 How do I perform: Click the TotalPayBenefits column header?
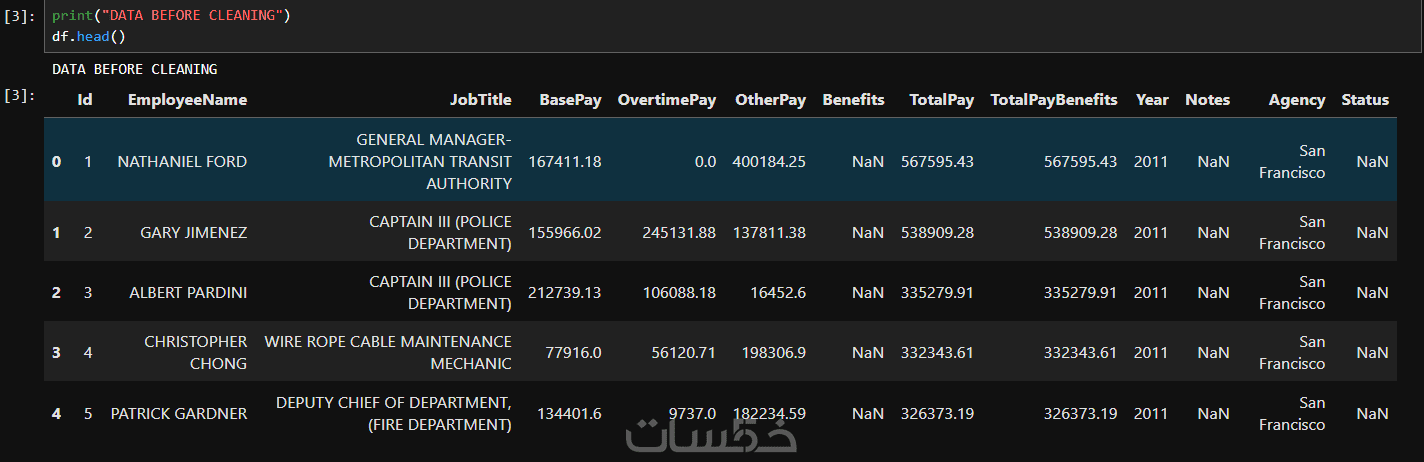pos(1054,100)
